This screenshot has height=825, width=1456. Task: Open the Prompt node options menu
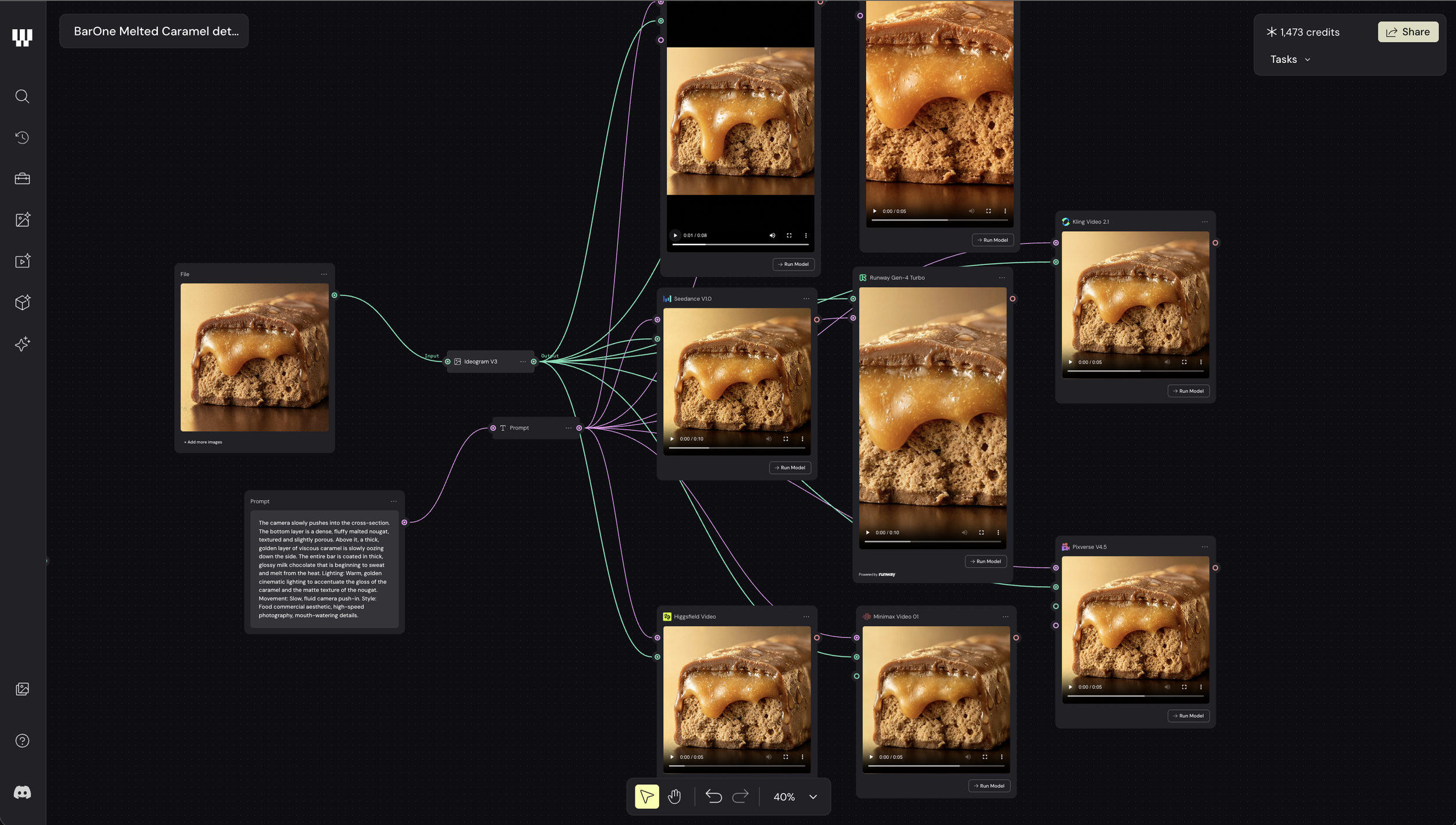568,427
